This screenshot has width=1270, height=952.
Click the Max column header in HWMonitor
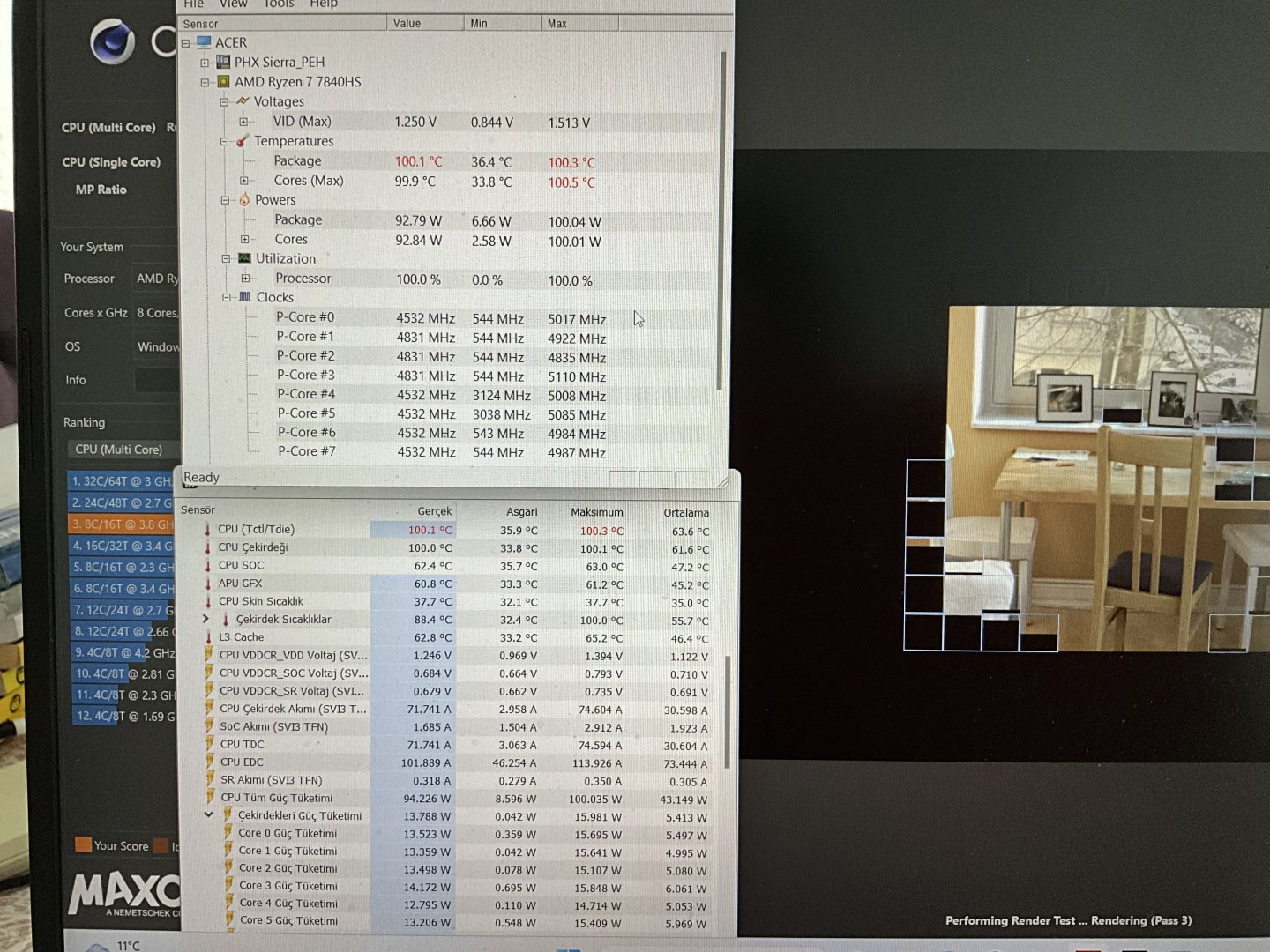pos(579,24)
